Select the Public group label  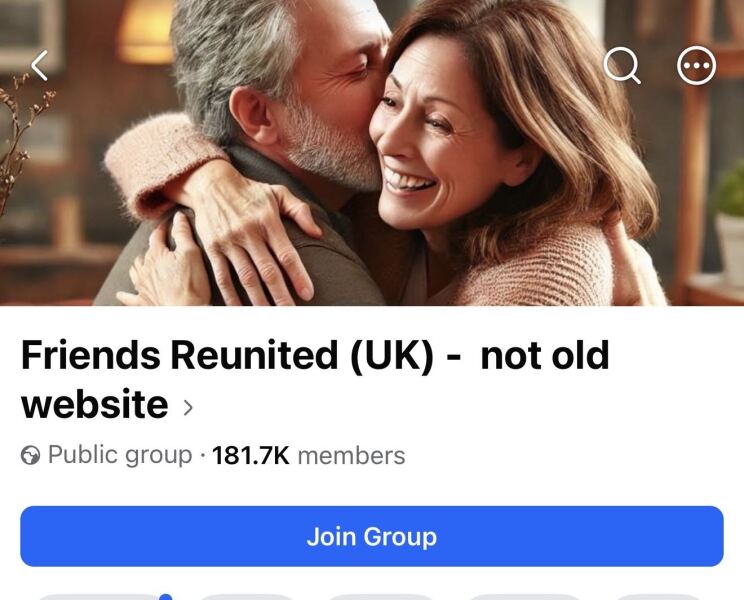click(120, 455)
